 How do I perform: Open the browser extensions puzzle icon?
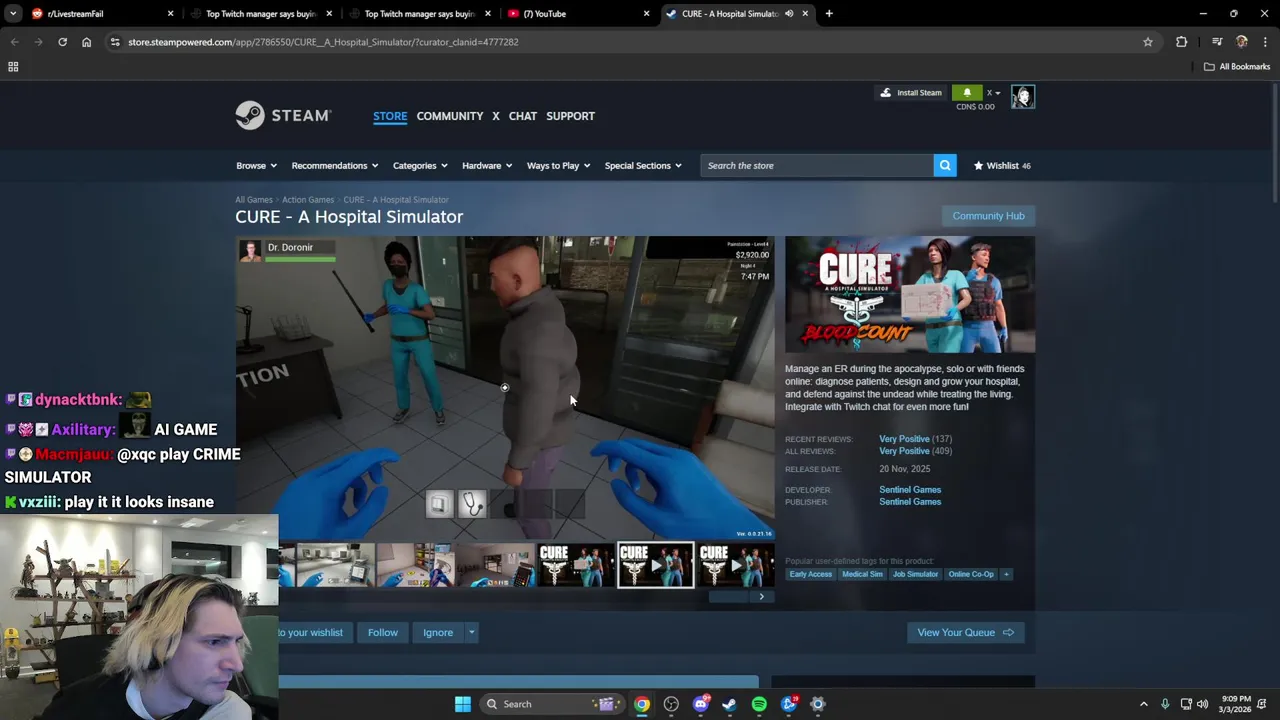click(x=1182, y=42)
